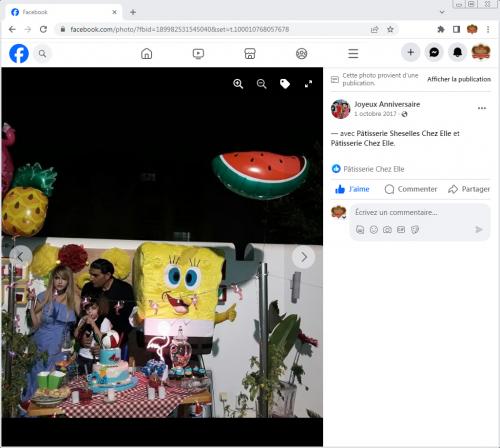Insert an emoji in the comment
The height and width of the screenshot is (448, 500).
[x=374, y=230]
